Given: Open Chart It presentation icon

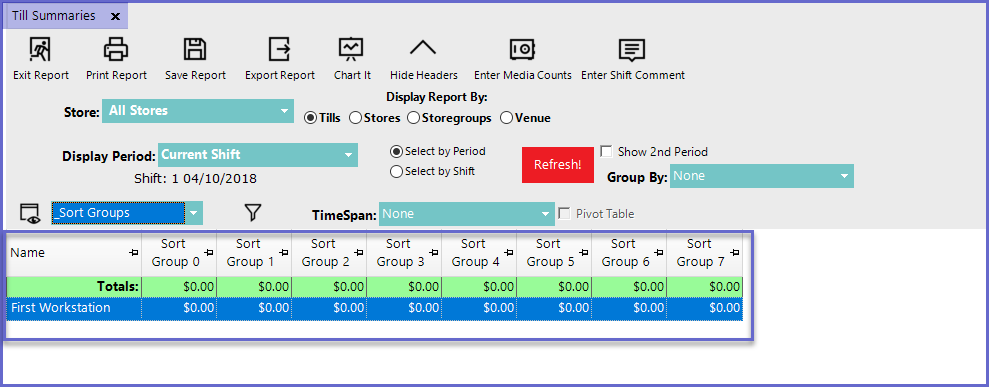Looking at the screenshot, I should (x=351, y=49).
